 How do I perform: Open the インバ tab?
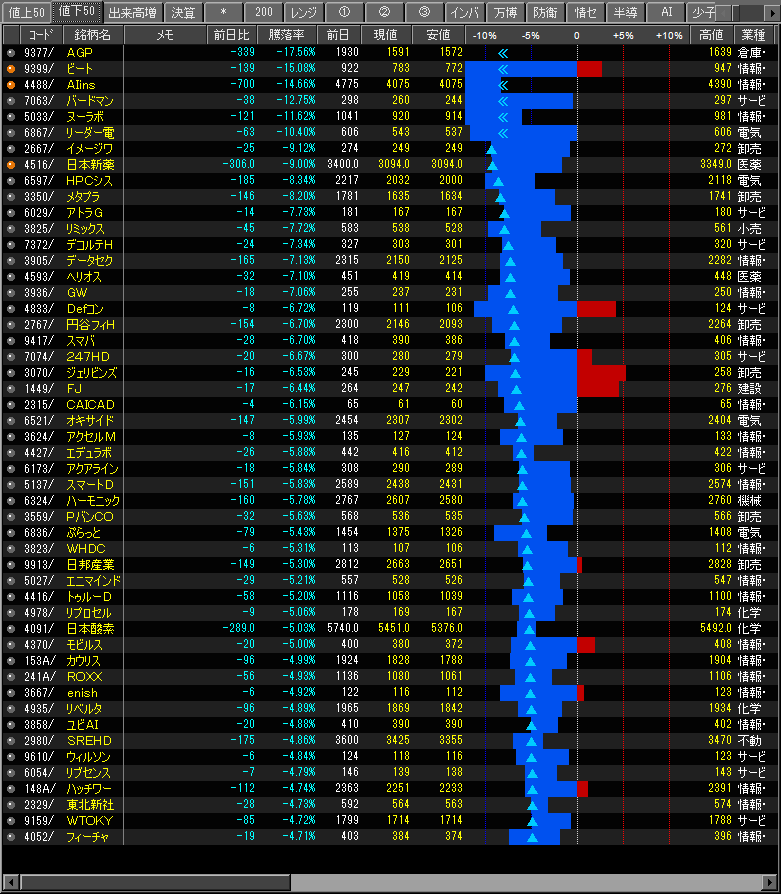[465, 12]
